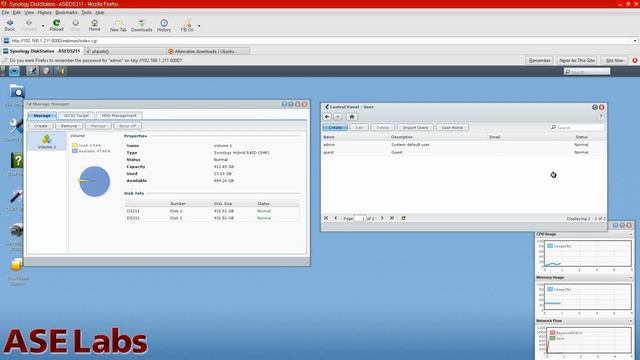Click the Description column header

[x=438, y=137]
